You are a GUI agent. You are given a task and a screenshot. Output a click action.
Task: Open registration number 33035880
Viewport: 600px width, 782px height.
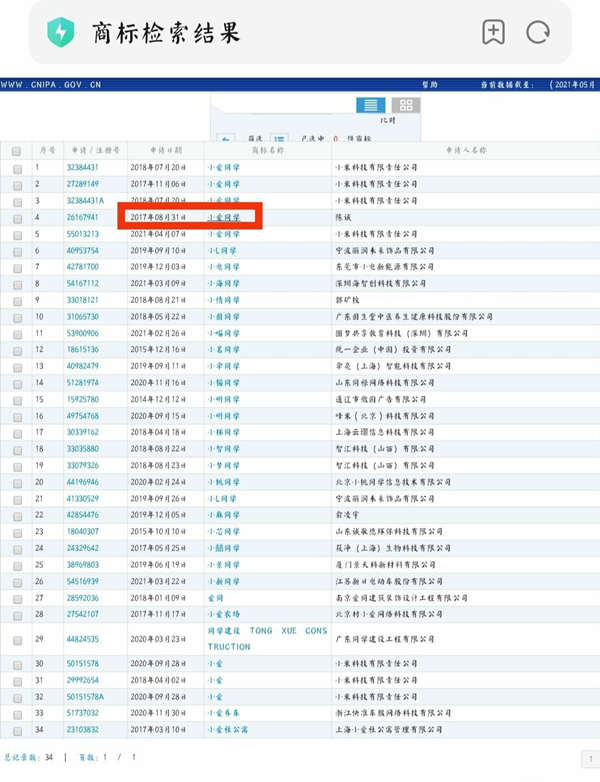(82, 448)
